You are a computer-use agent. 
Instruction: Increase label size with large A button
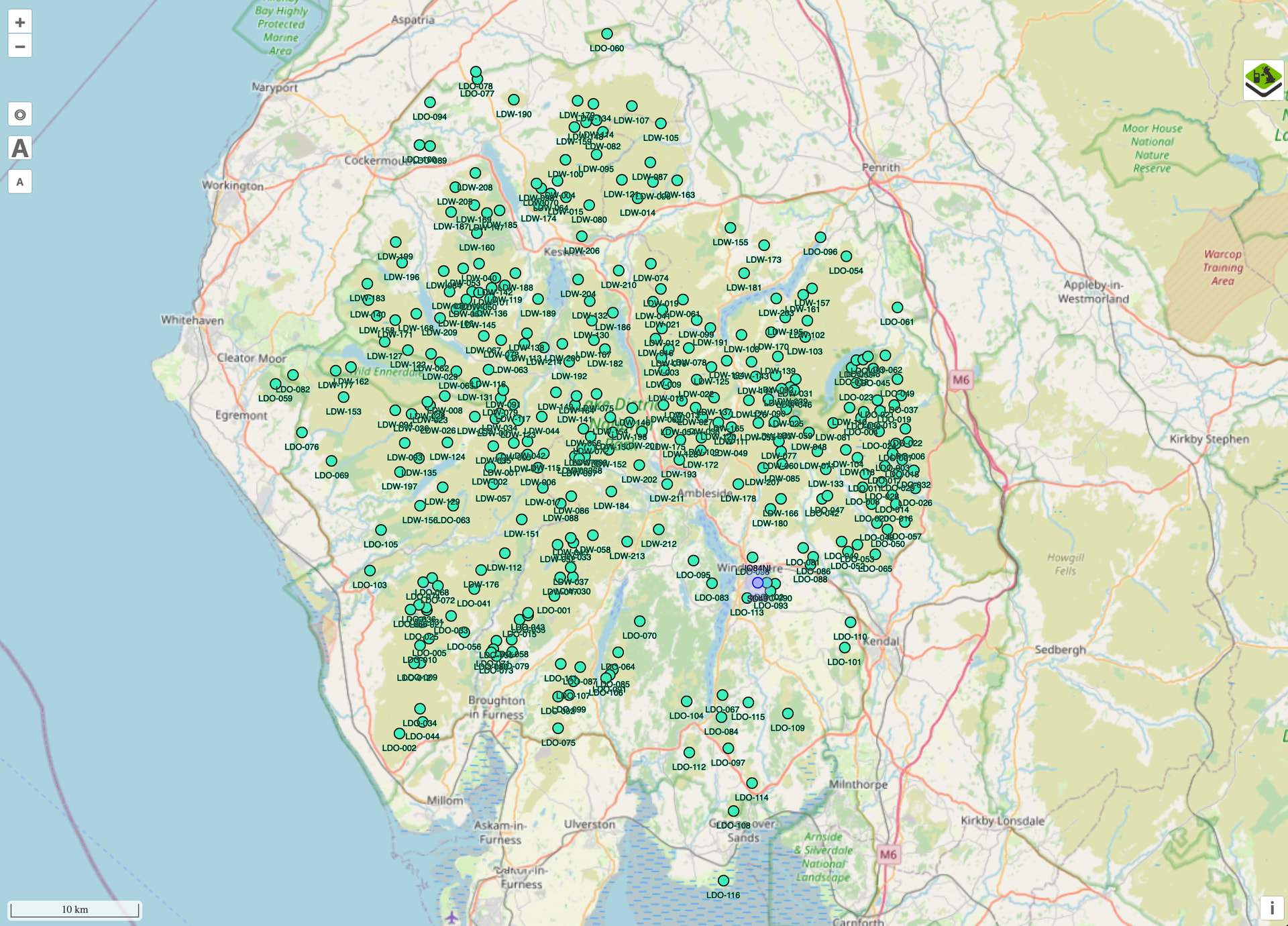[20, 148]
